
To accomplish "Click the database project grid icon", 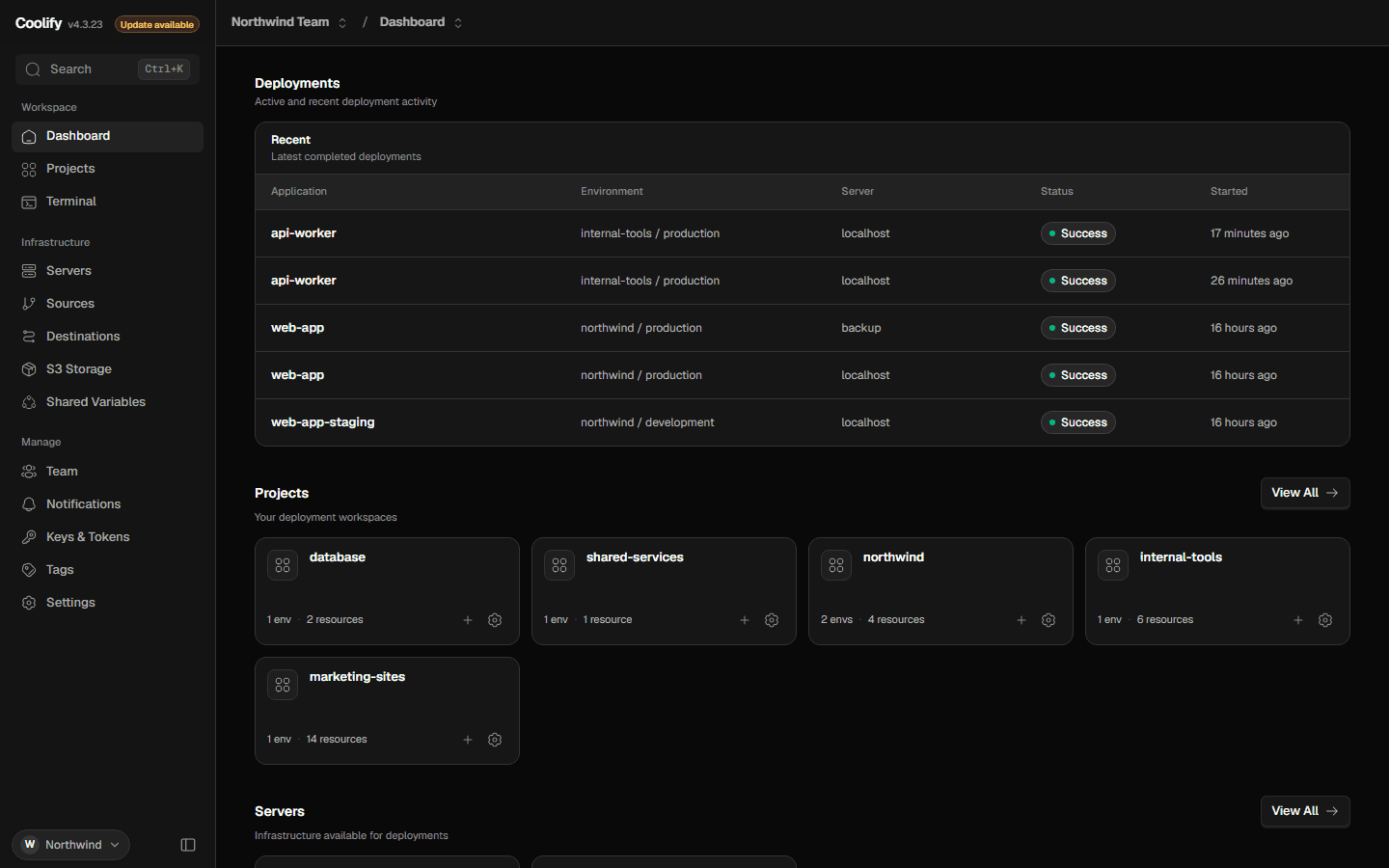I will [x=283, y=565].
